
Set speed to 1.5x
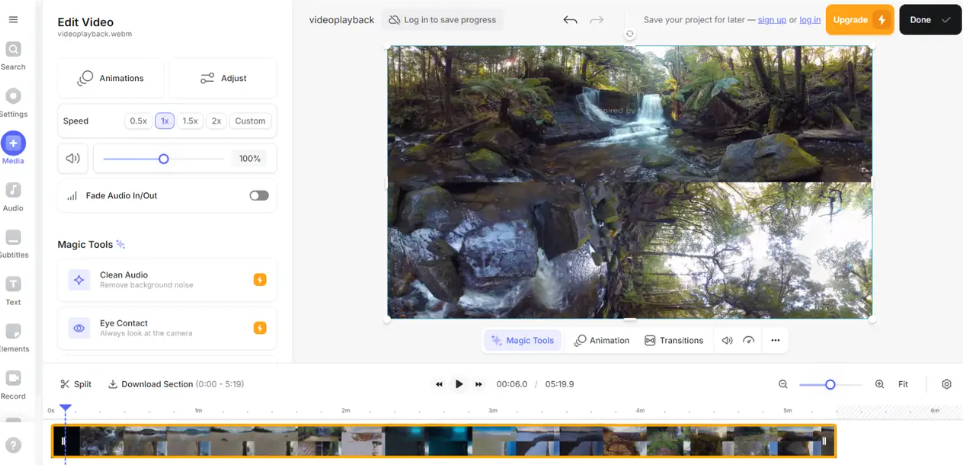click(x=190, y=121)
